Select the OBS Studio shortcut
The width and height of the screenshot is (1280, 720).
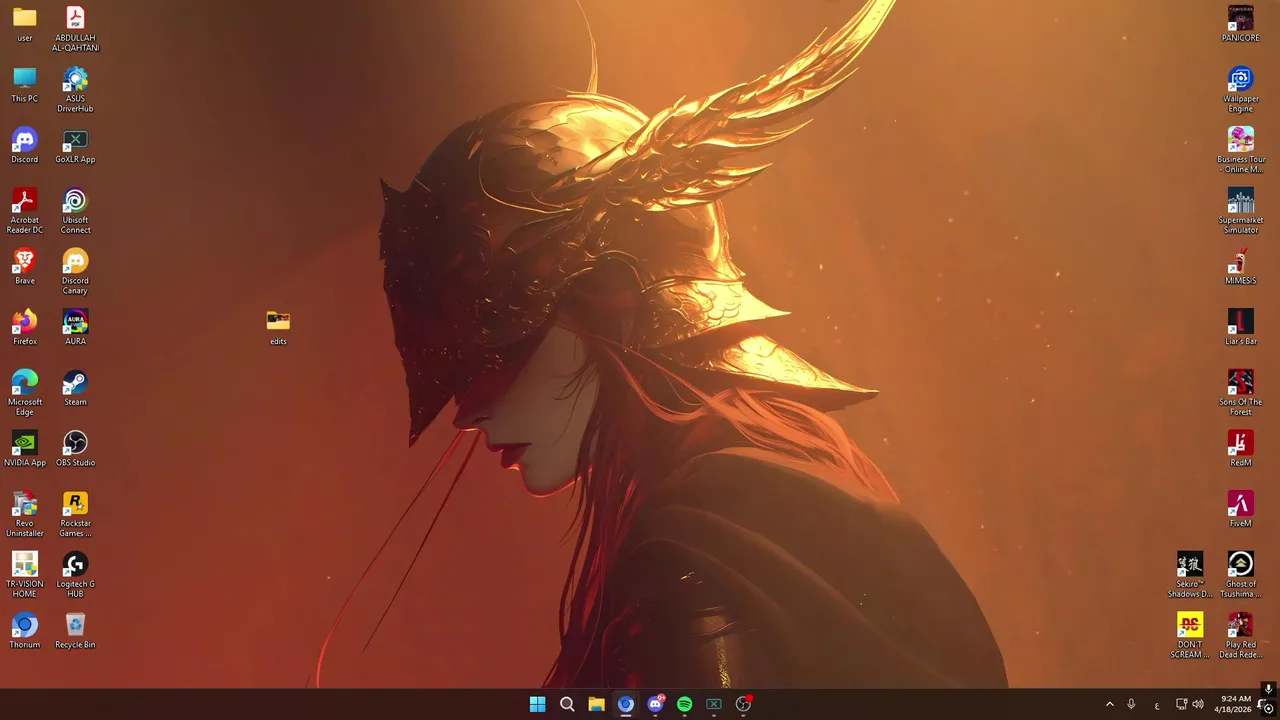click(75, 449)
